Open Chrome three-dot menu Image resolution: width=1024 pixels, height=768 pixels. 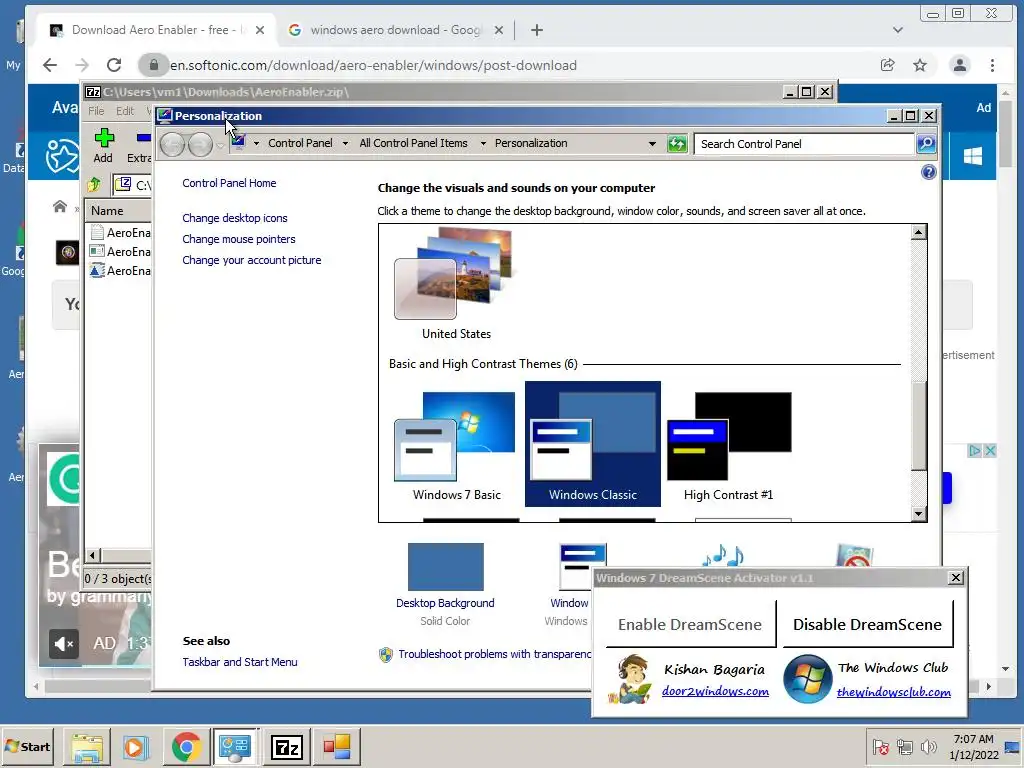click(x=992, y=65)
